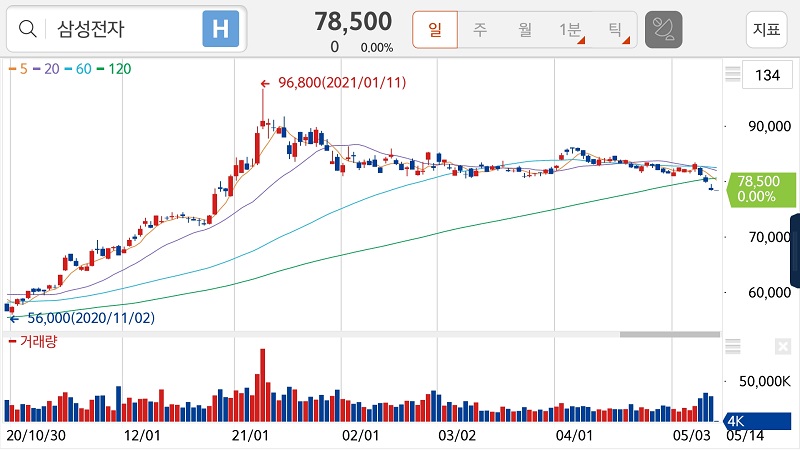
Task: Click the 5-day moving average legend
Action: pyautogui.click(x=18, y=69)
